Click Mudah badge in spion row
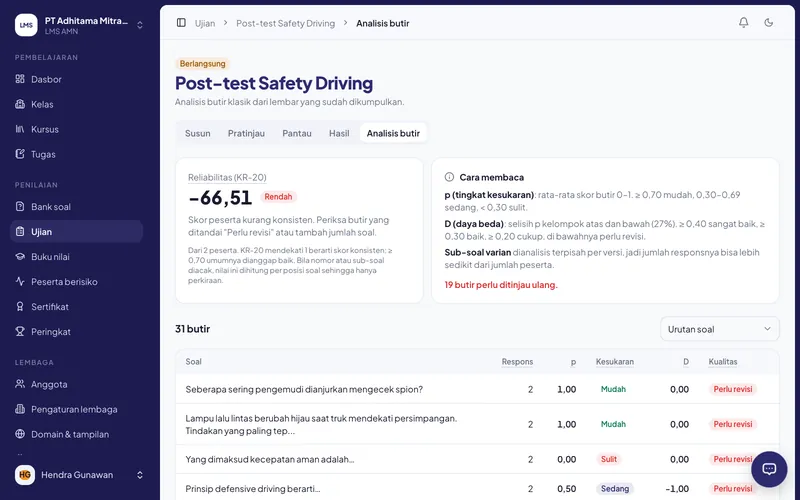Screen dimensions: 800x500 pos(613,389)
